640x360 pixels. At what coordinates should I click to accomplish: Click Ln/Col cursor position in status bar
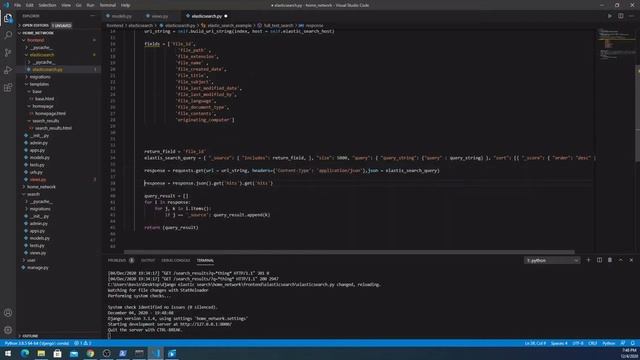535,343
